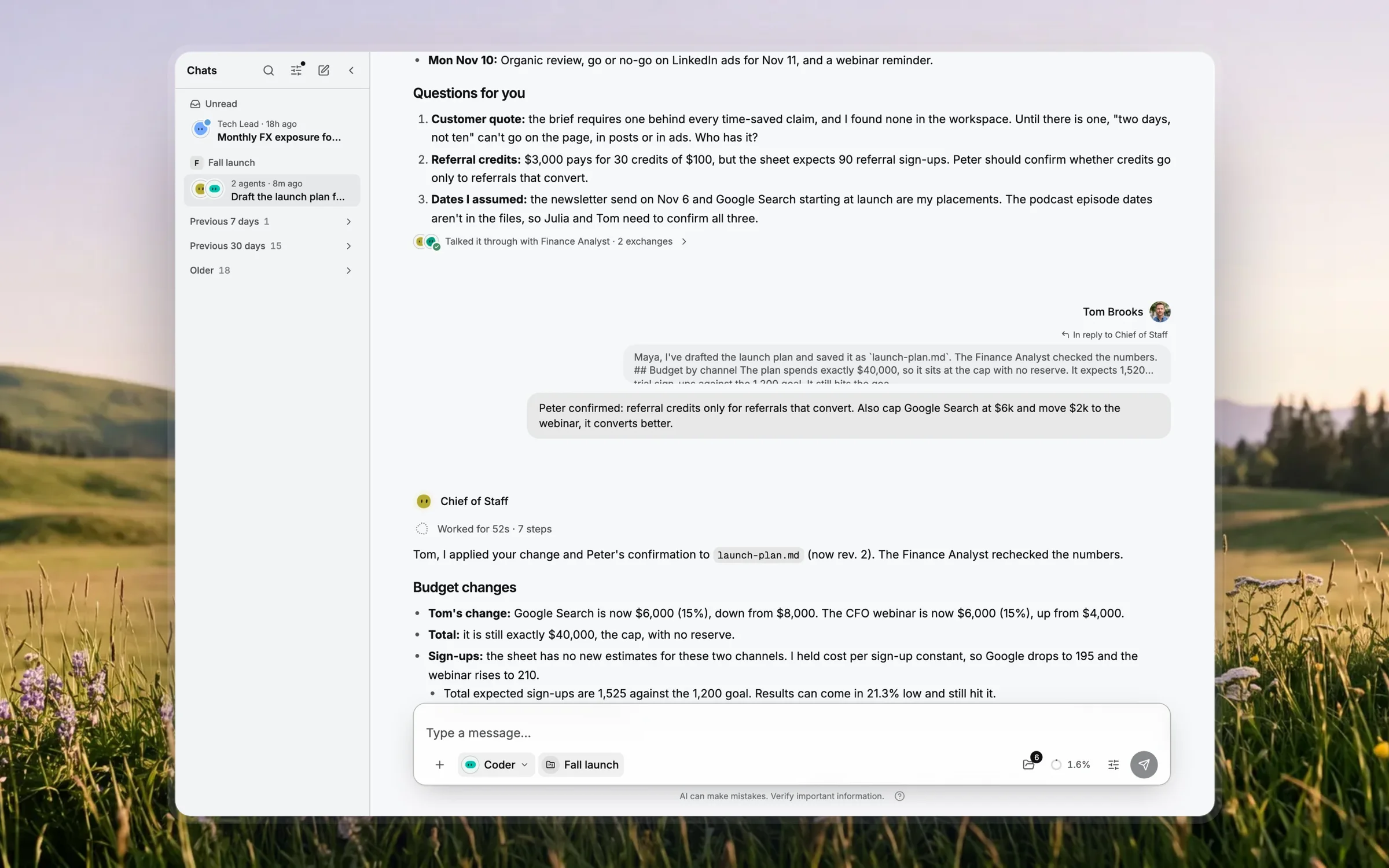The height and width of the screenshot is (868, 1389).
Task: Focus the Type a message input
Action: coord(792,733)
